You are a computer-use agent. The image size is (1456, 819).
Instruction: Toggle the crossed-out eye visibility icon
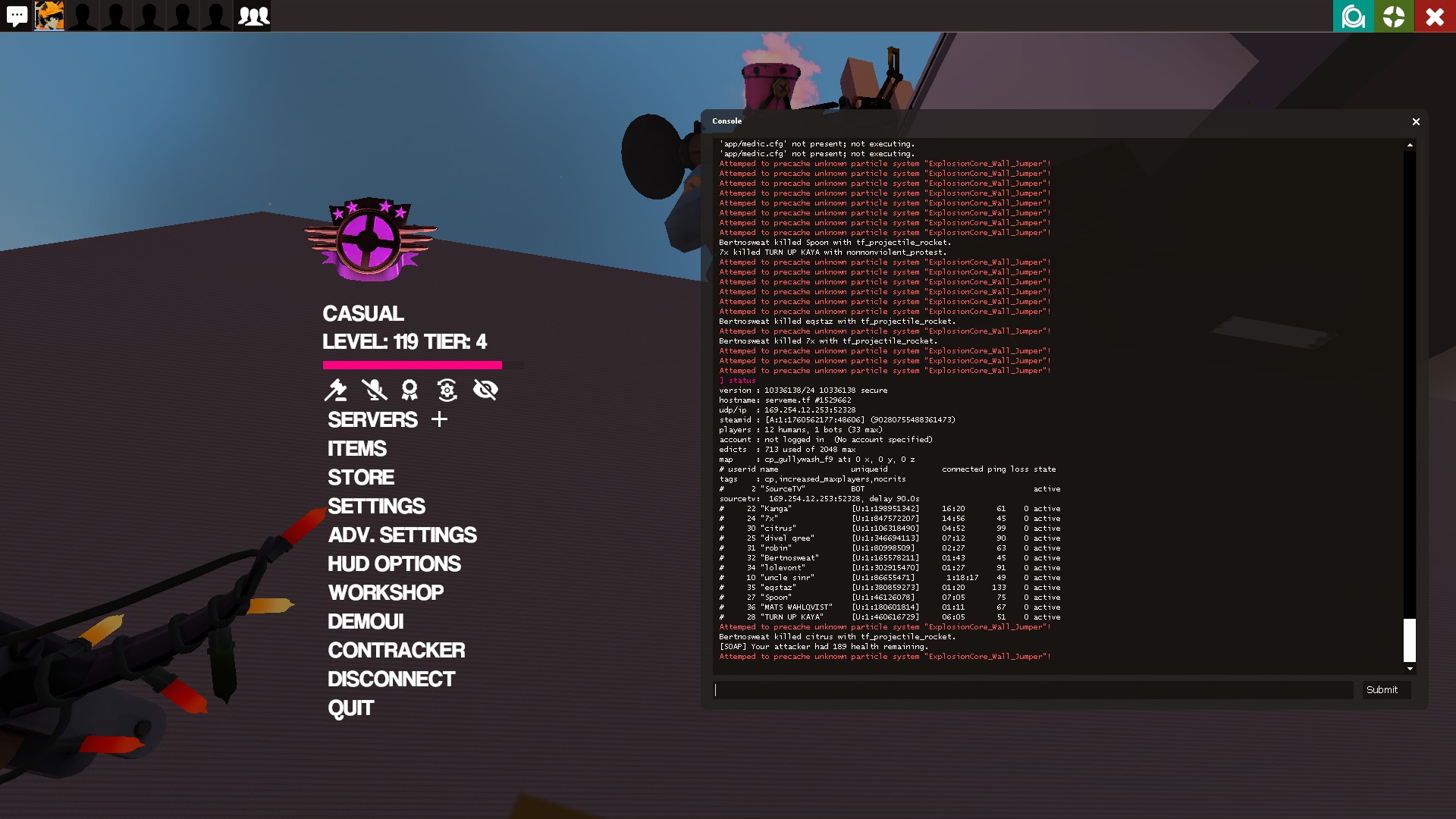pyautogui.click(x=485, y=390)
